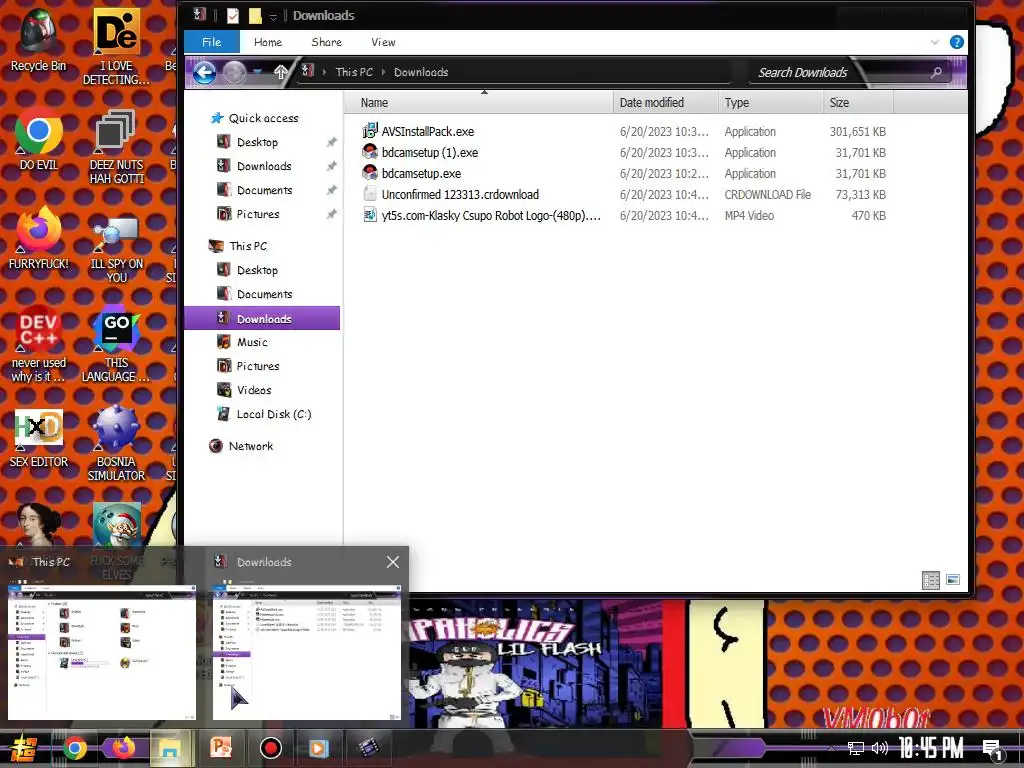Click File Explorer on the taskbar
Screen dimensions: 1024x768
click(x=170, y=748)
